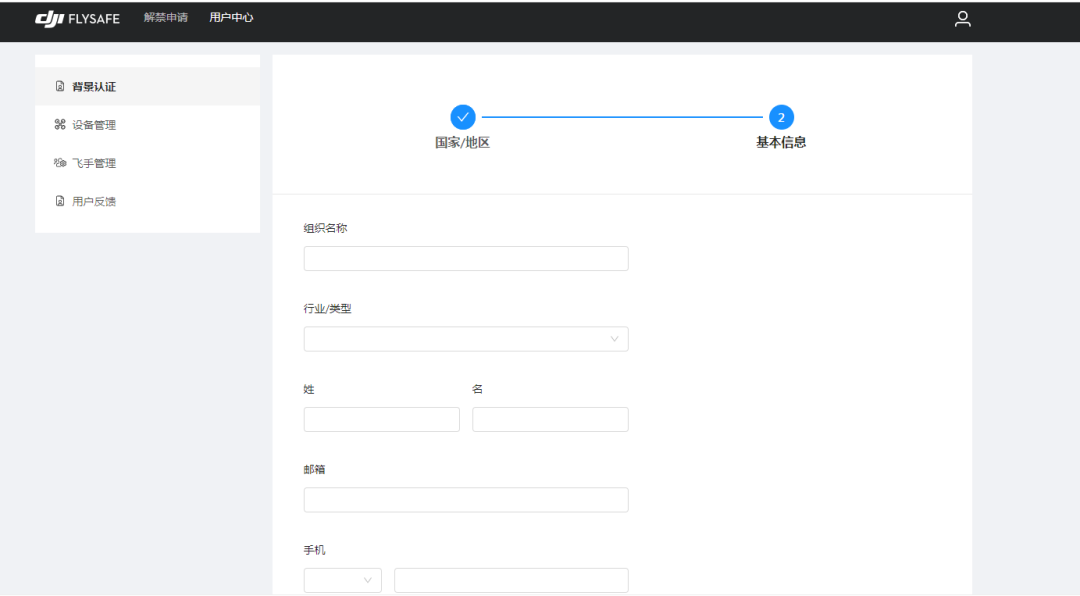This screenshot has height=596, width=1080.
Task: Select 背景认证 in the sidebar menu
Action: [x=147, y=86]
